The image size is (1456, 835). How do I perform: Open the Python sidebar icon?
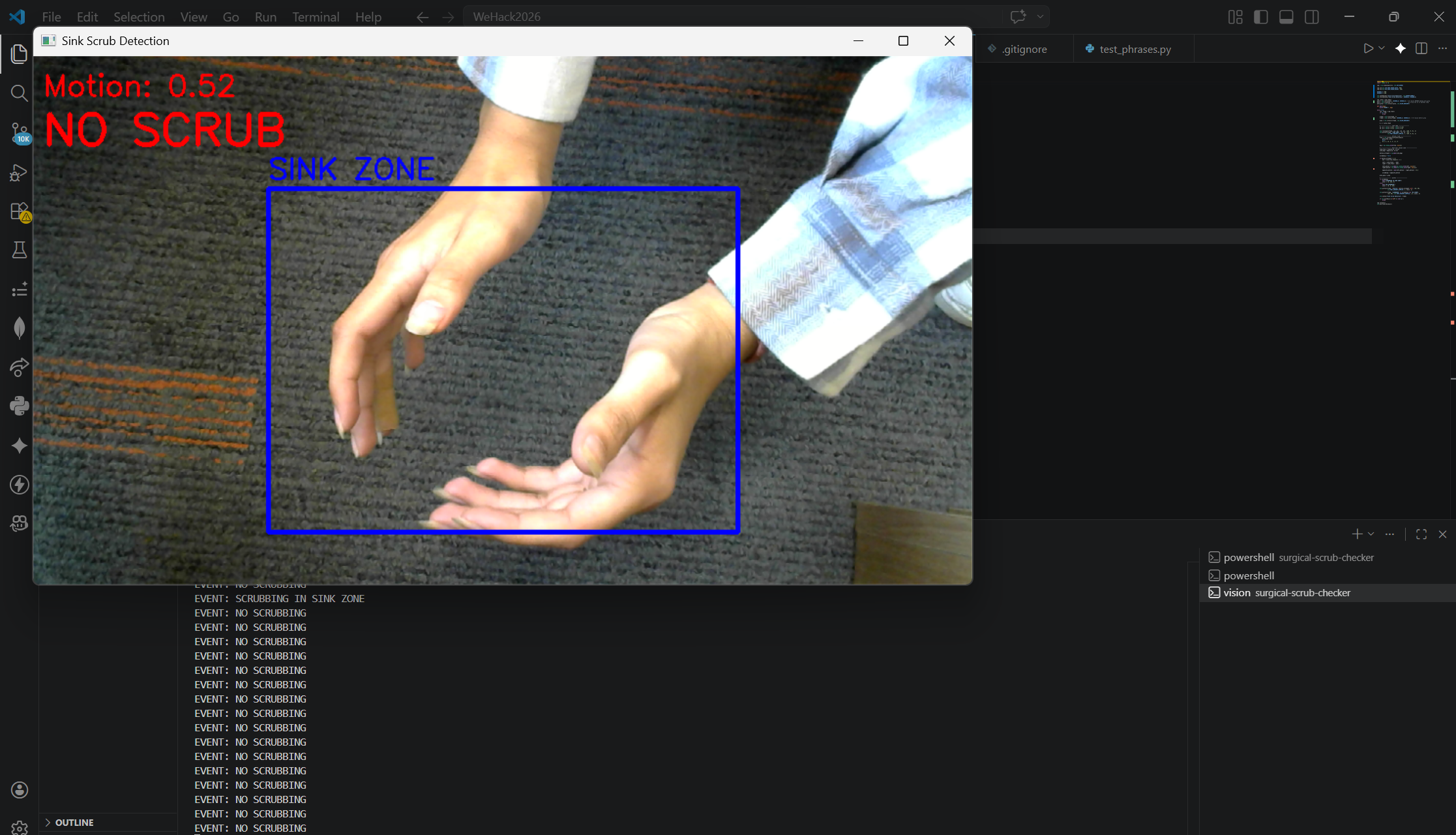pyautogui.click(x=19, y=406)
